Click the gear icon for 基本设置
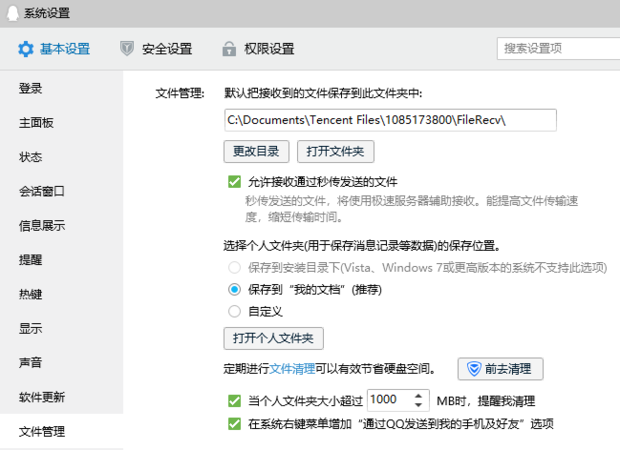 point(26,49)
